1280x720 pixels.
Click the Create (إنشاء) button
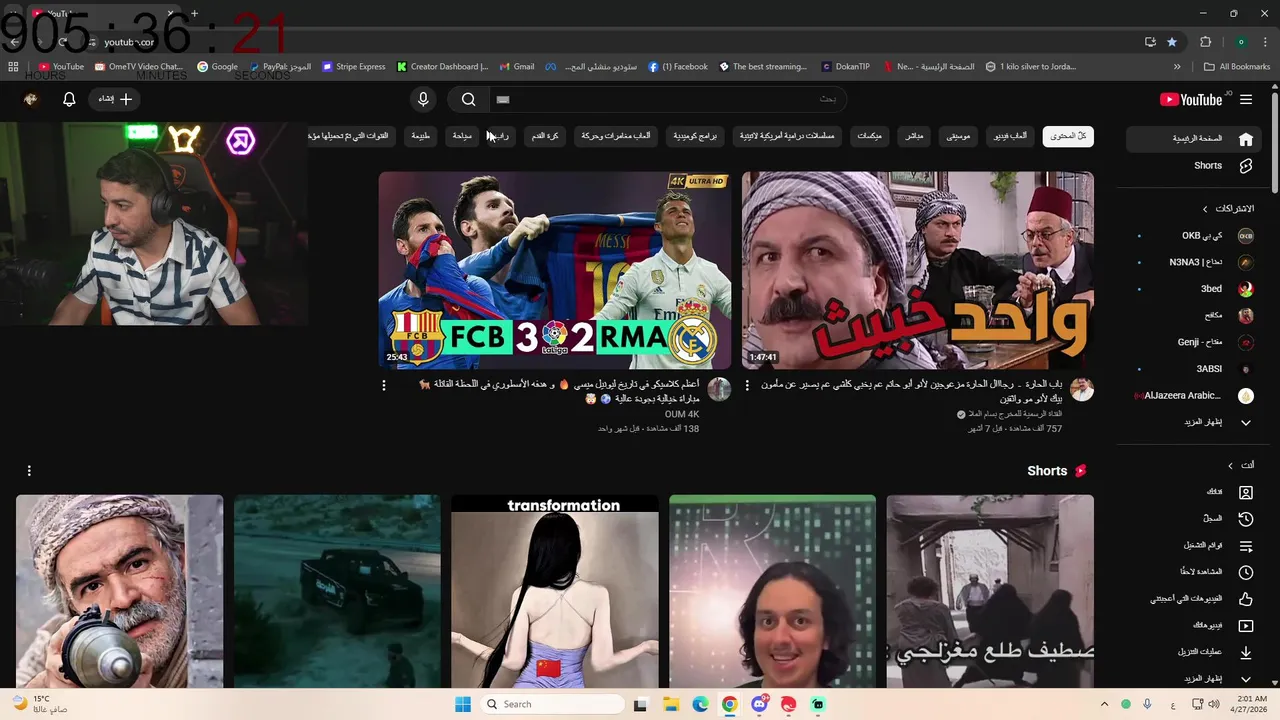point(115,99)
